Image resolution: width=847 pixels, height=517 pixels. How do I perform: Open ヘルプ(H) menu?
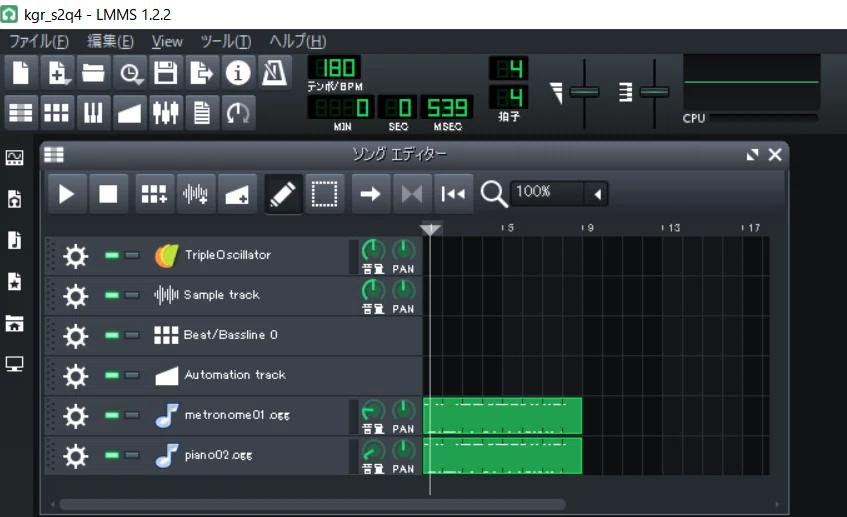click(x=298, y=42)
